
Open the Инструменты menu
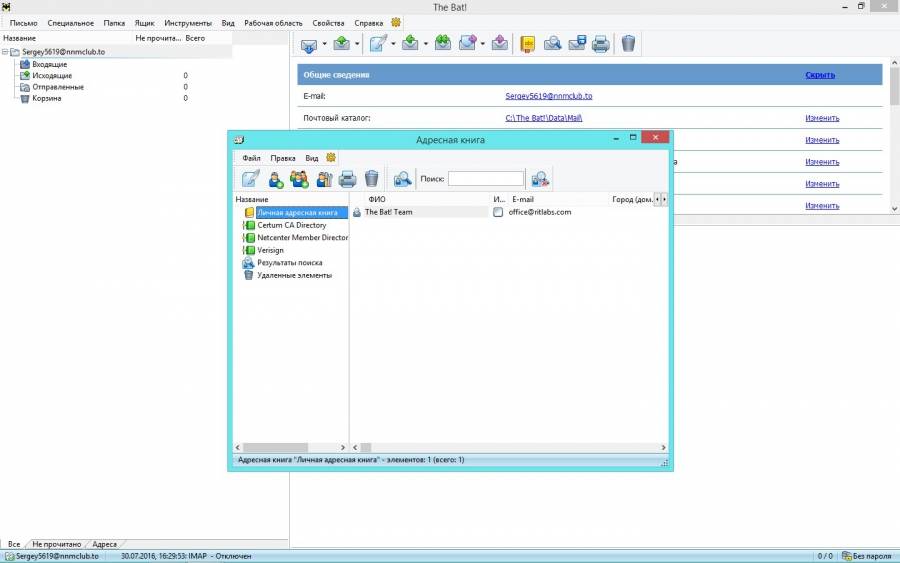(x=190, y=22)
